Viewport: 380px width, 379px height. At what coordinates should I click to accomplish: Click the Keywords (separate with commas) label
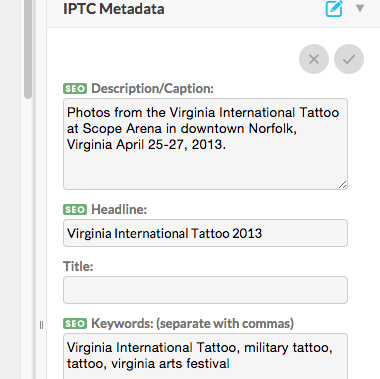click(192, 324)
